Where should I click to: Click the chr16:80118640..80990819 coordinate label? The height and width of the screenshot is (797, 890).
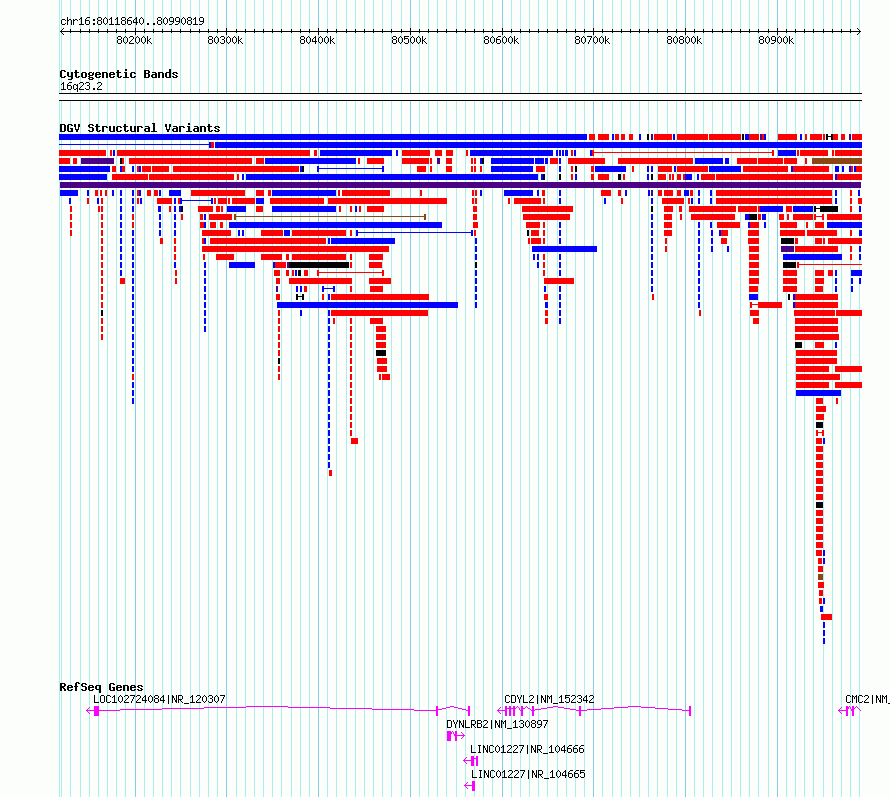[132, 22]
